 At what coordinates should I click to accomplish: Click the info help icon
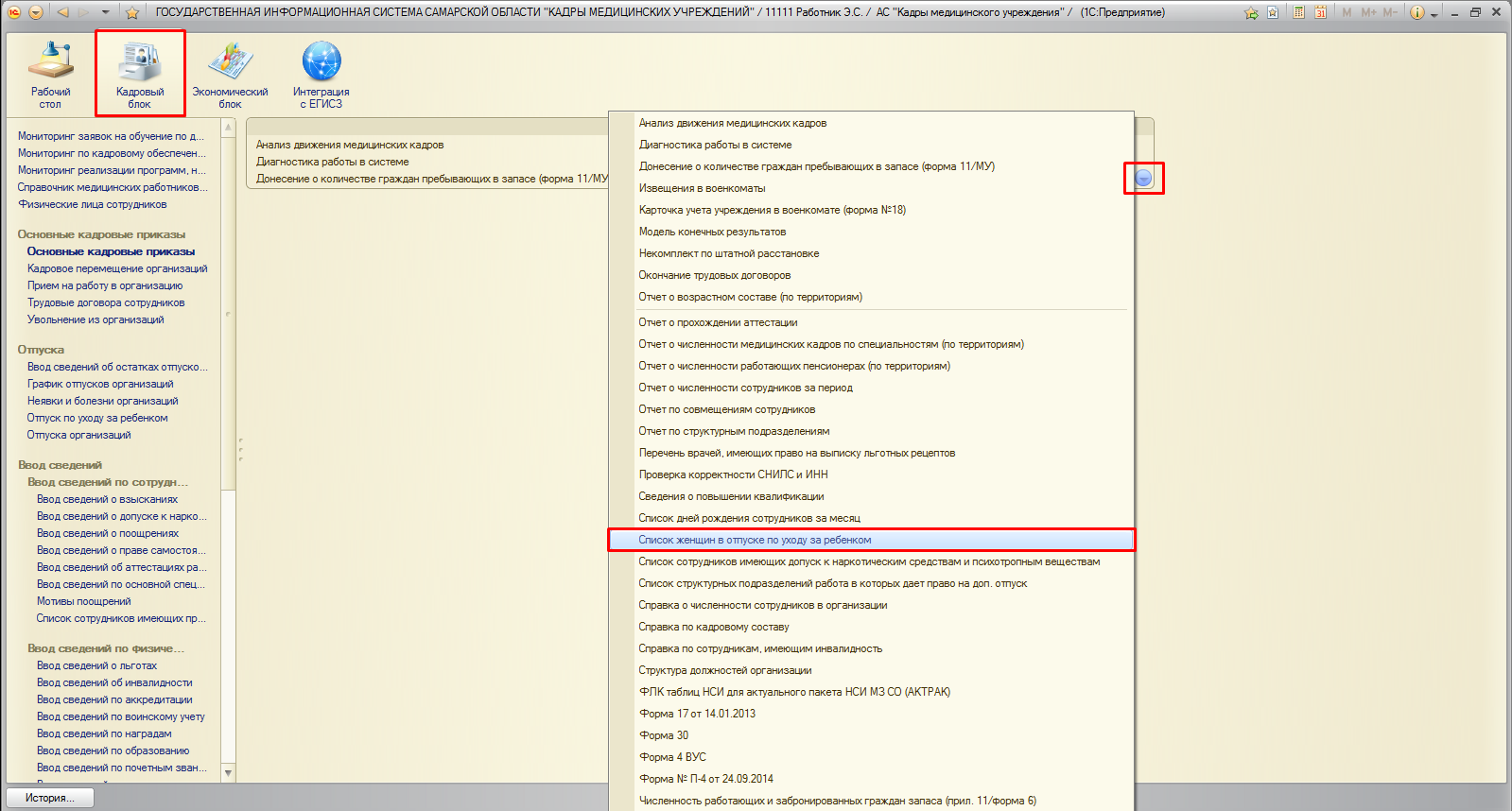(1416, 12)
